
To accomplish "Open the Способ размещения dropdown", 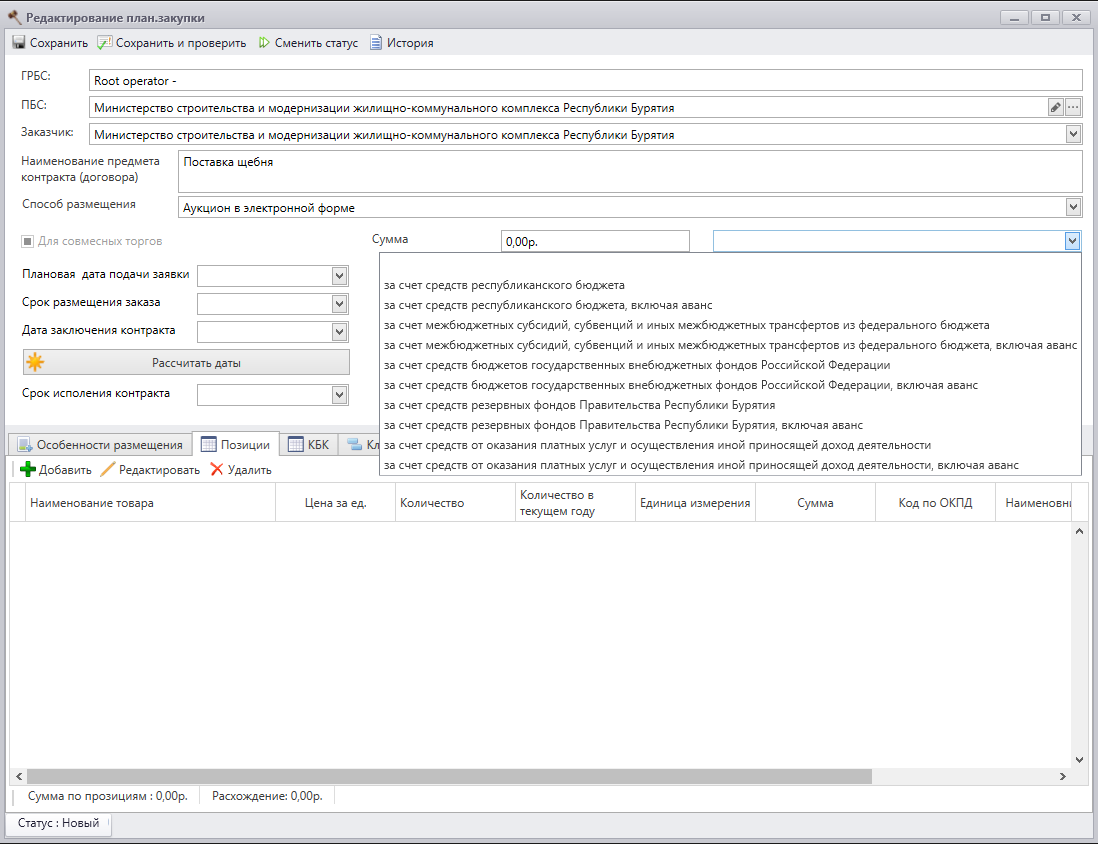I will click(x=1073, y=207).
